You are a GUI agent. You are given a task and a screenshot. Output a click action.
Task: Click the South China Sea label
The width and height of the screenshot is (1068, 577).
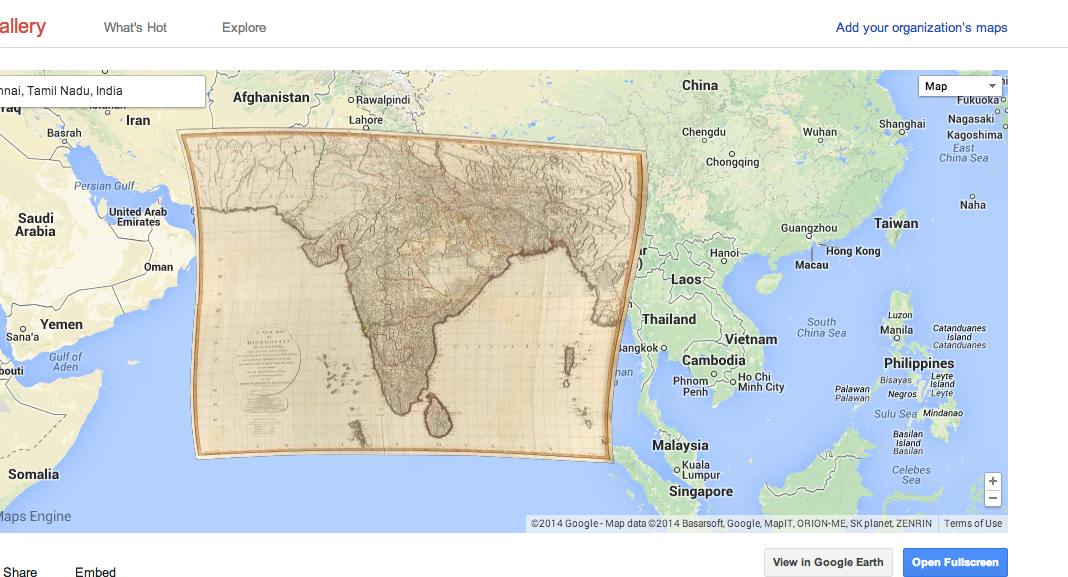[x=821, y=327]
